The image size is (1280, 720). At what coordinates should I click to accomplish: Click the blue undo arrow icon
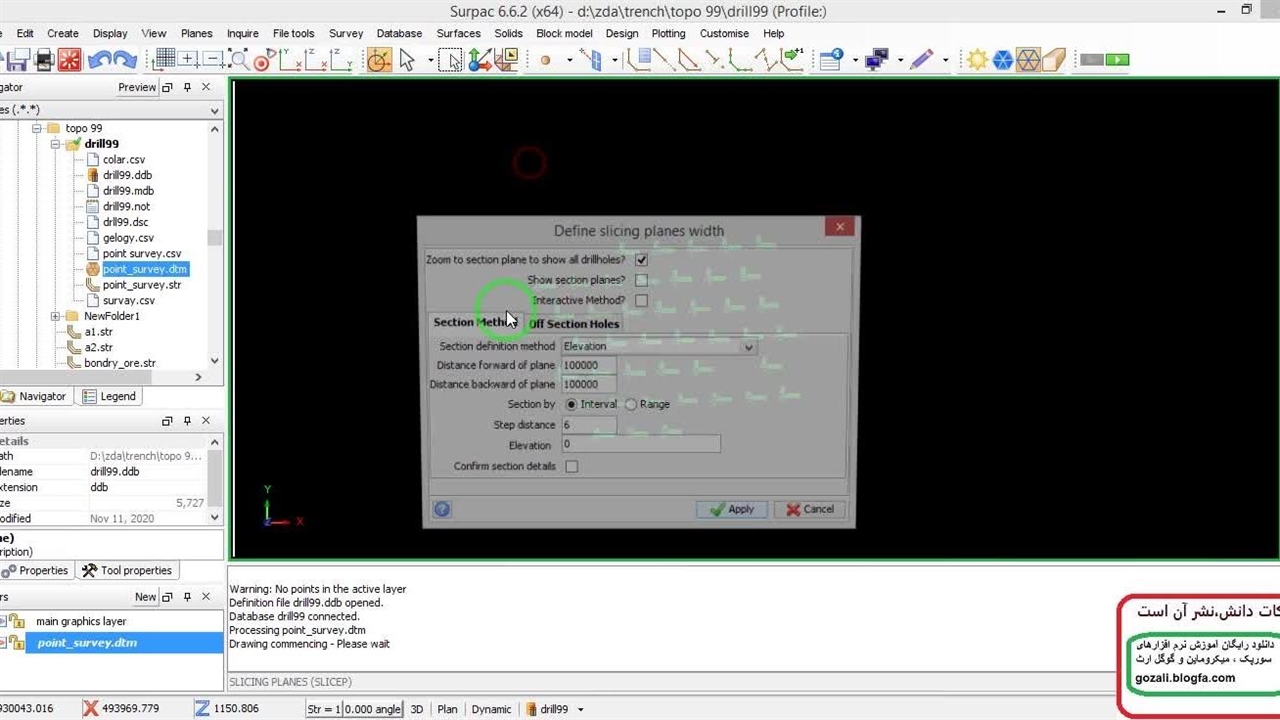coord(98,60)
